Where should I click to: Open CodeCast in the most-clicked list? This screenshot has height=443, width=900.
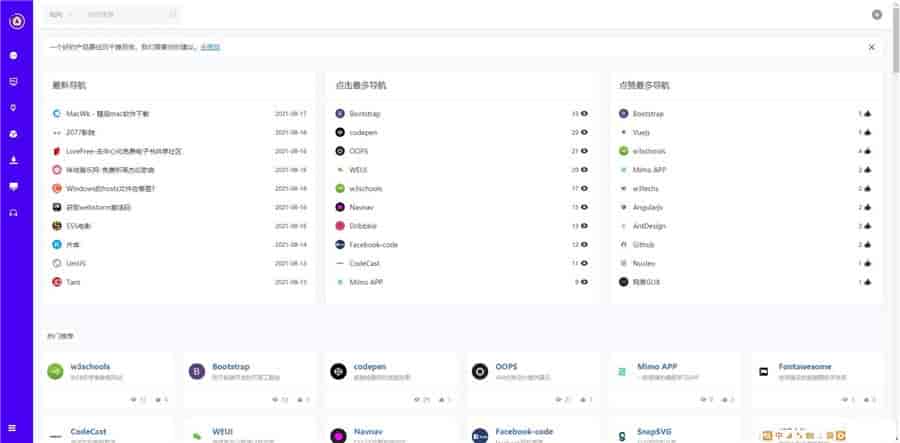click(364, 263)
